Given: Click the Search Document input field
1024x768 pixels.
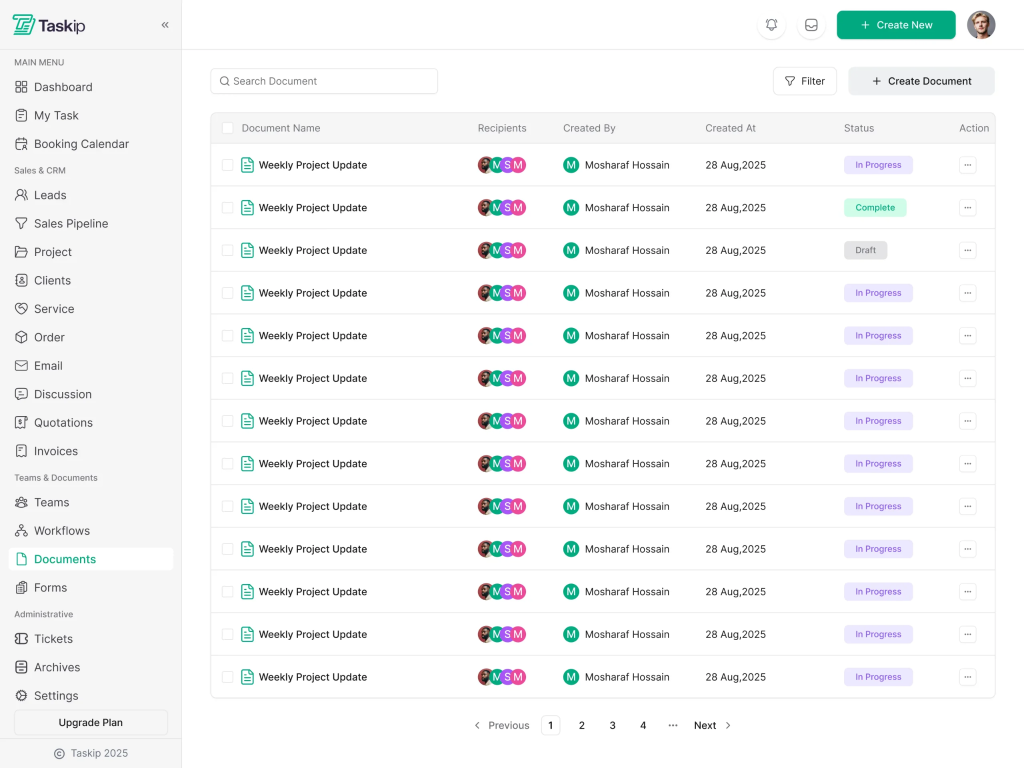Looking at the screenshot, I should (x=324, y=81).
